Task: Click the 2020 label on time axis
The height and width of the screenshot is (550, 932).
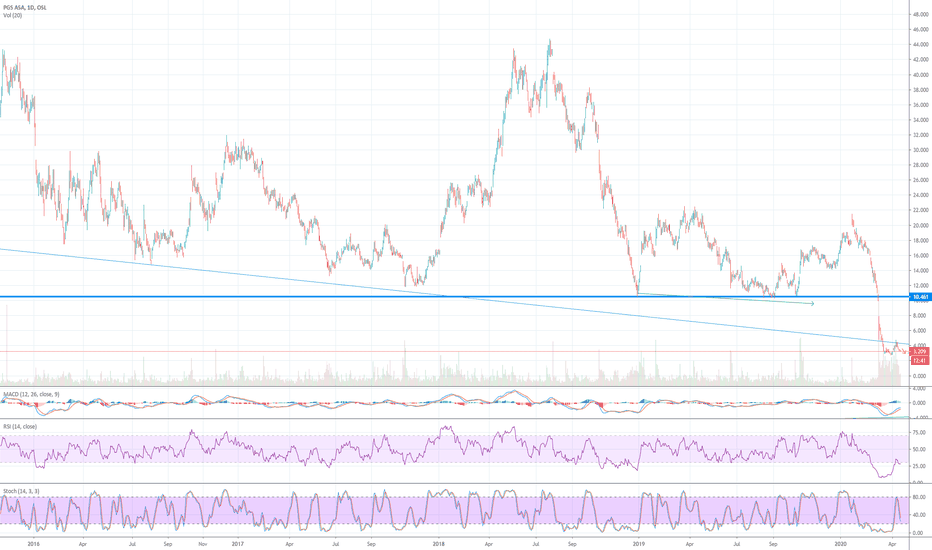Action: click(840, 543)
